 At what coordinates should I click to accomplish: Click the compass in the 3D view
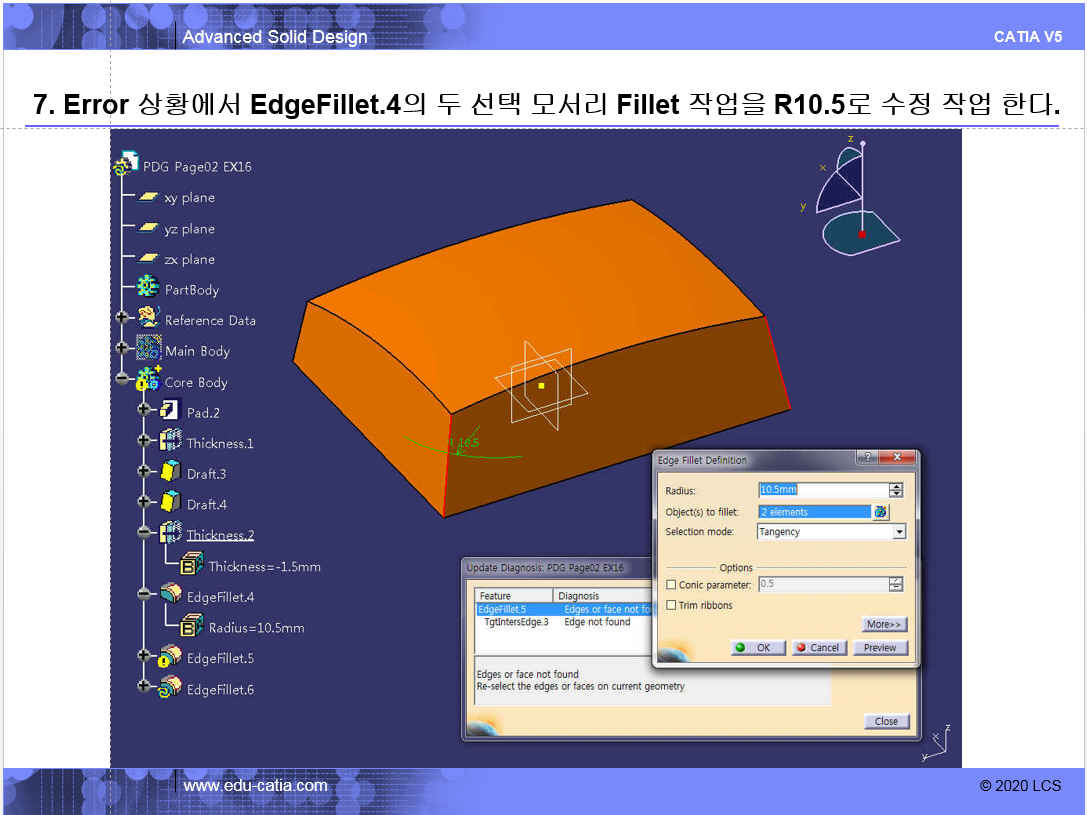click(x=853, y=198)
